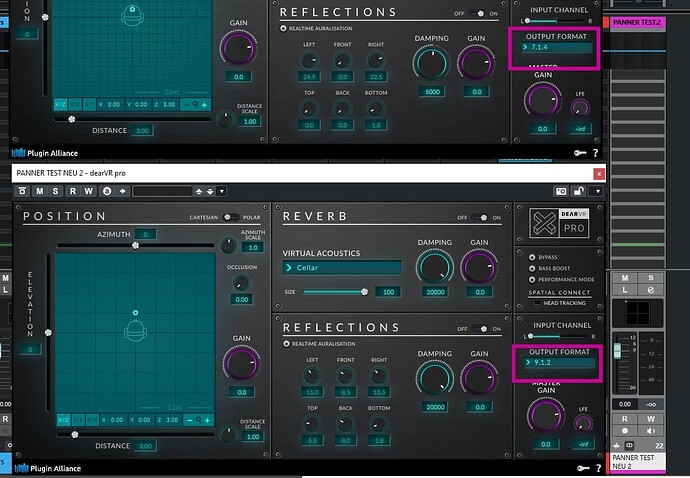
Task: Click lower Azimuth slider handle
Action: tap(136, 245)
